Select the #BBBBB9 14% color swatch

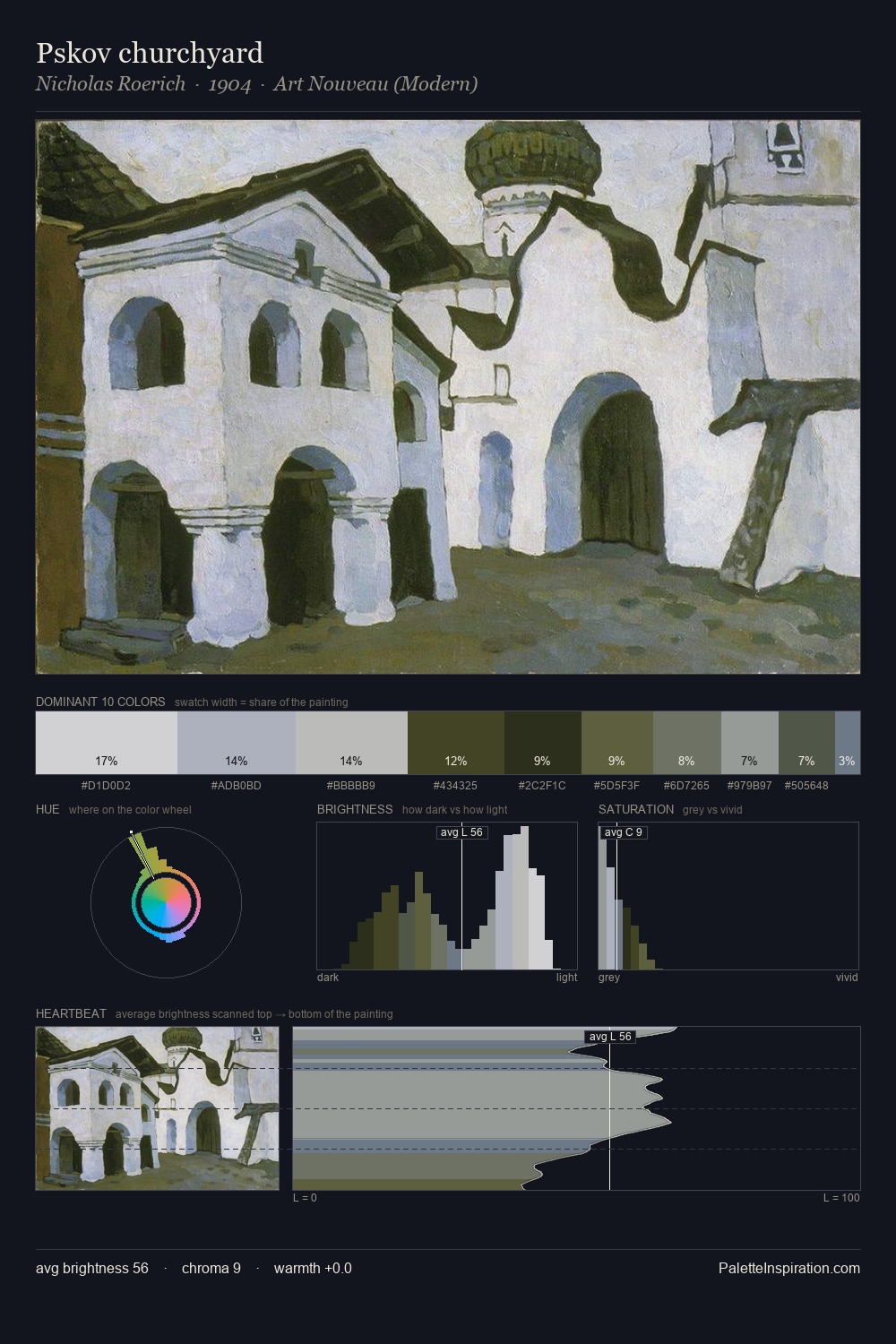coord(351,742)
